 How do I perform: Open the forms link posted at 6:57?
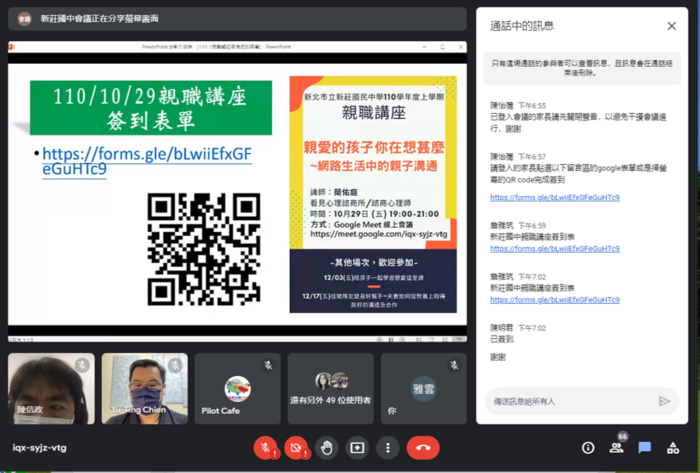(x=555, y=197)
